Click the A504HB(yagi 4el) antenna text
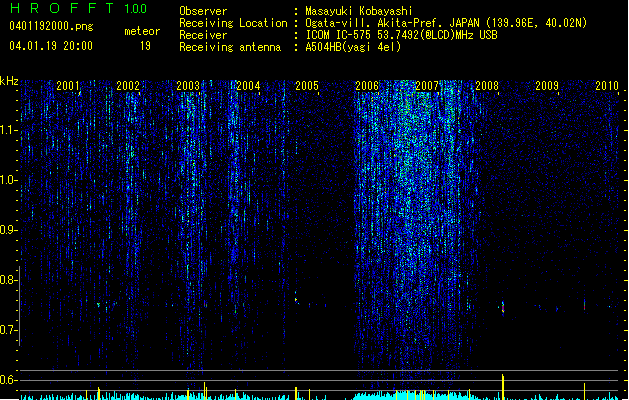629x400 pixels. 353,47
